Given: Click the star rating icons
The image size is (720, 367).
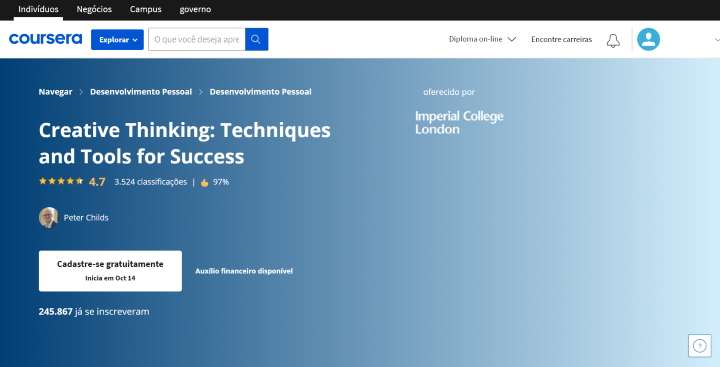Looking at the screenshot, I should click(x=61, y=181).
